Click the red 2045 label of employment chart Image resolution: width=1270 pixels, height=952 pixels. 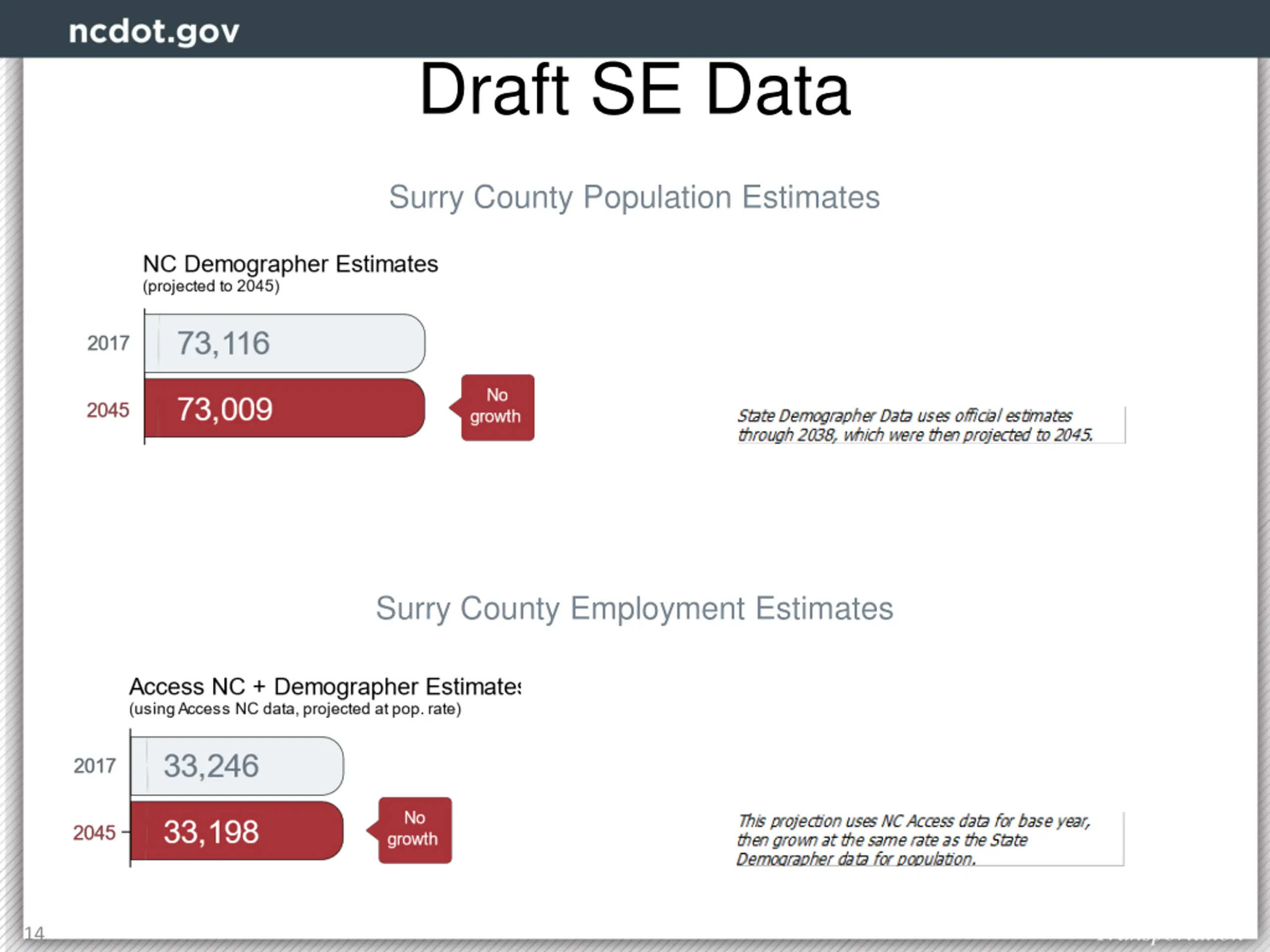point(94,833)
